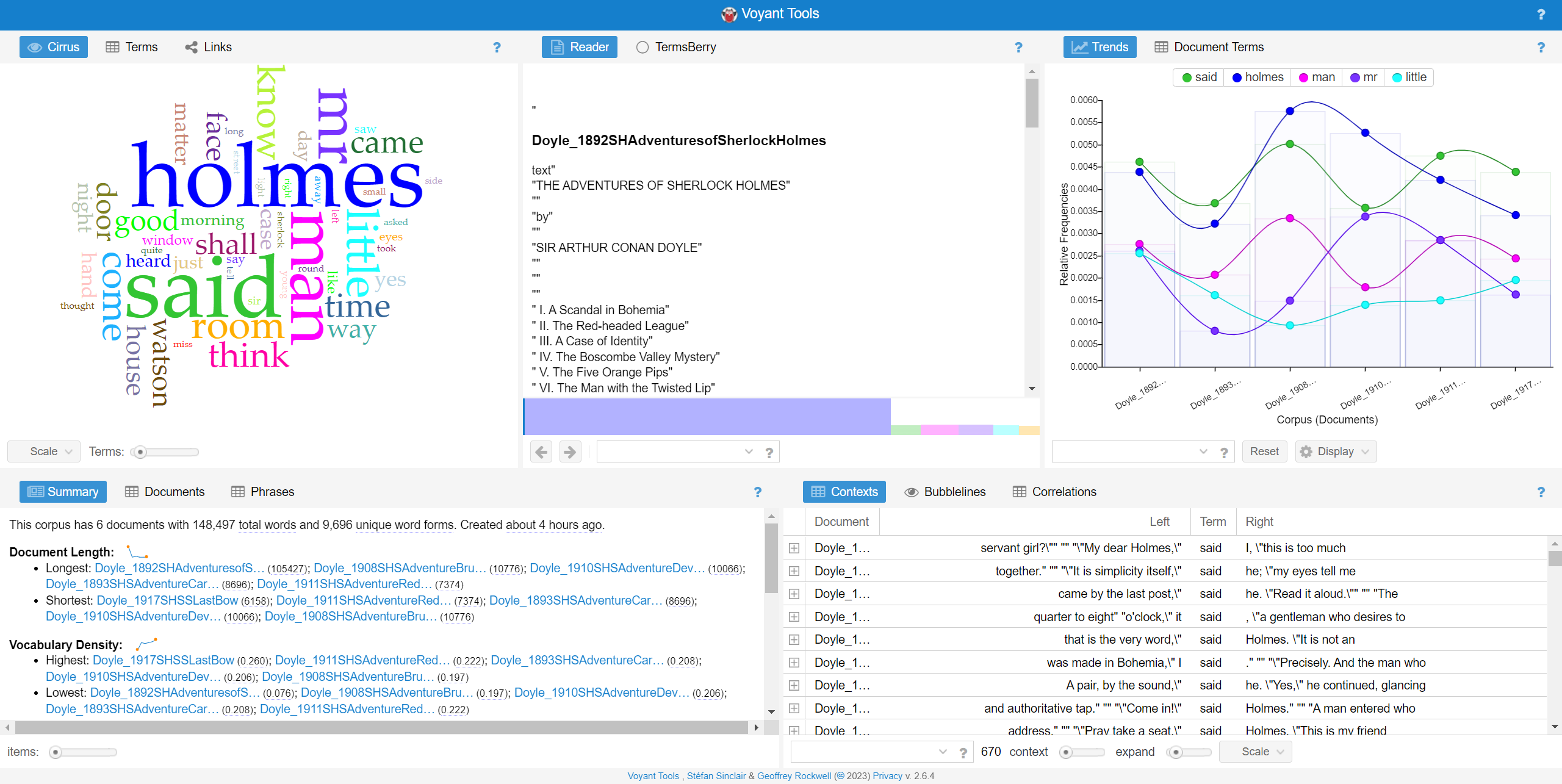
Task: Click the Reader panel help question mark
Action: [1018, 48]
